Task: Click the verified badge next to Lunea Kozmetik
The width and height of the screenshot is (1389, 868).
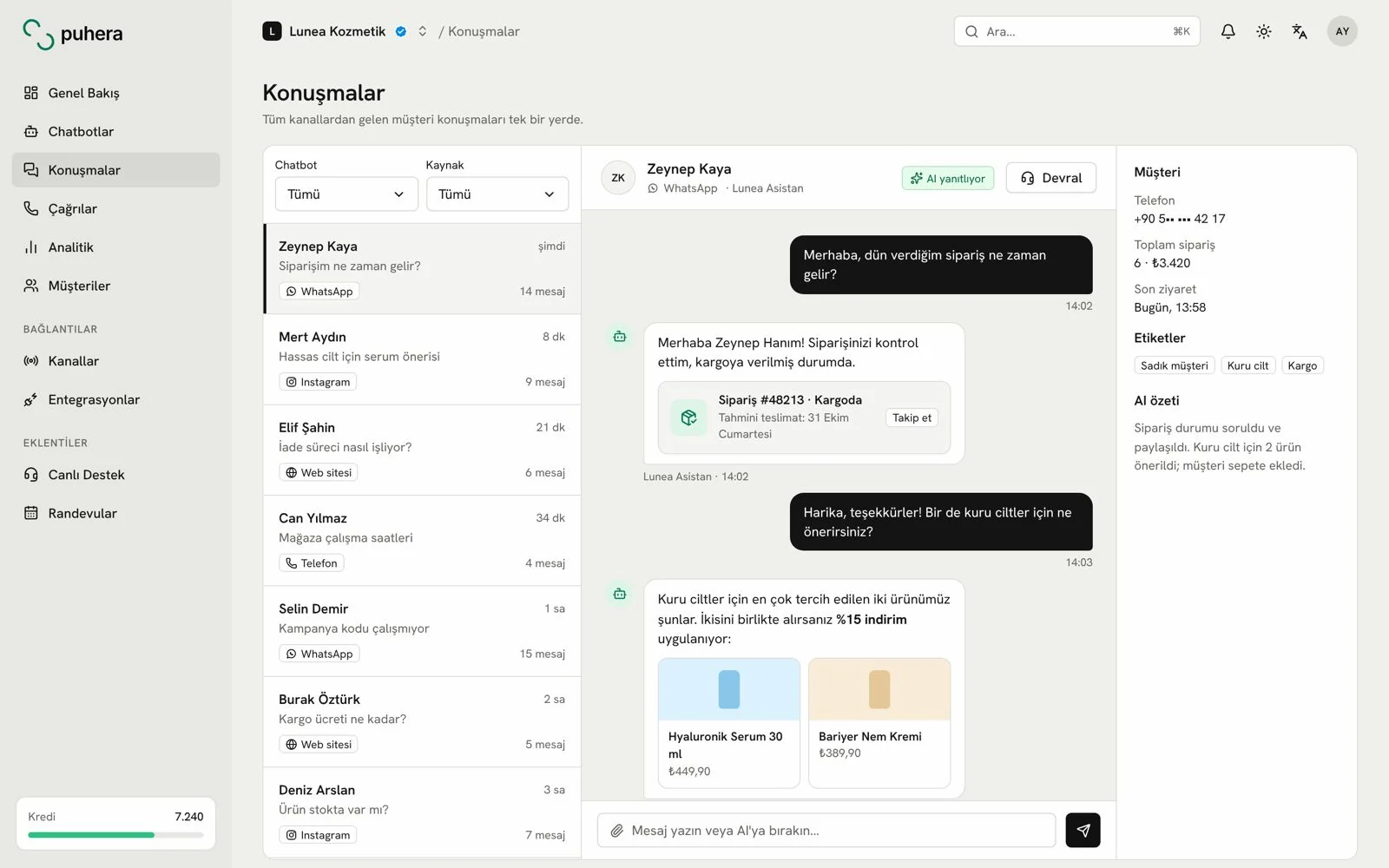Action: (x=401, y=31)
